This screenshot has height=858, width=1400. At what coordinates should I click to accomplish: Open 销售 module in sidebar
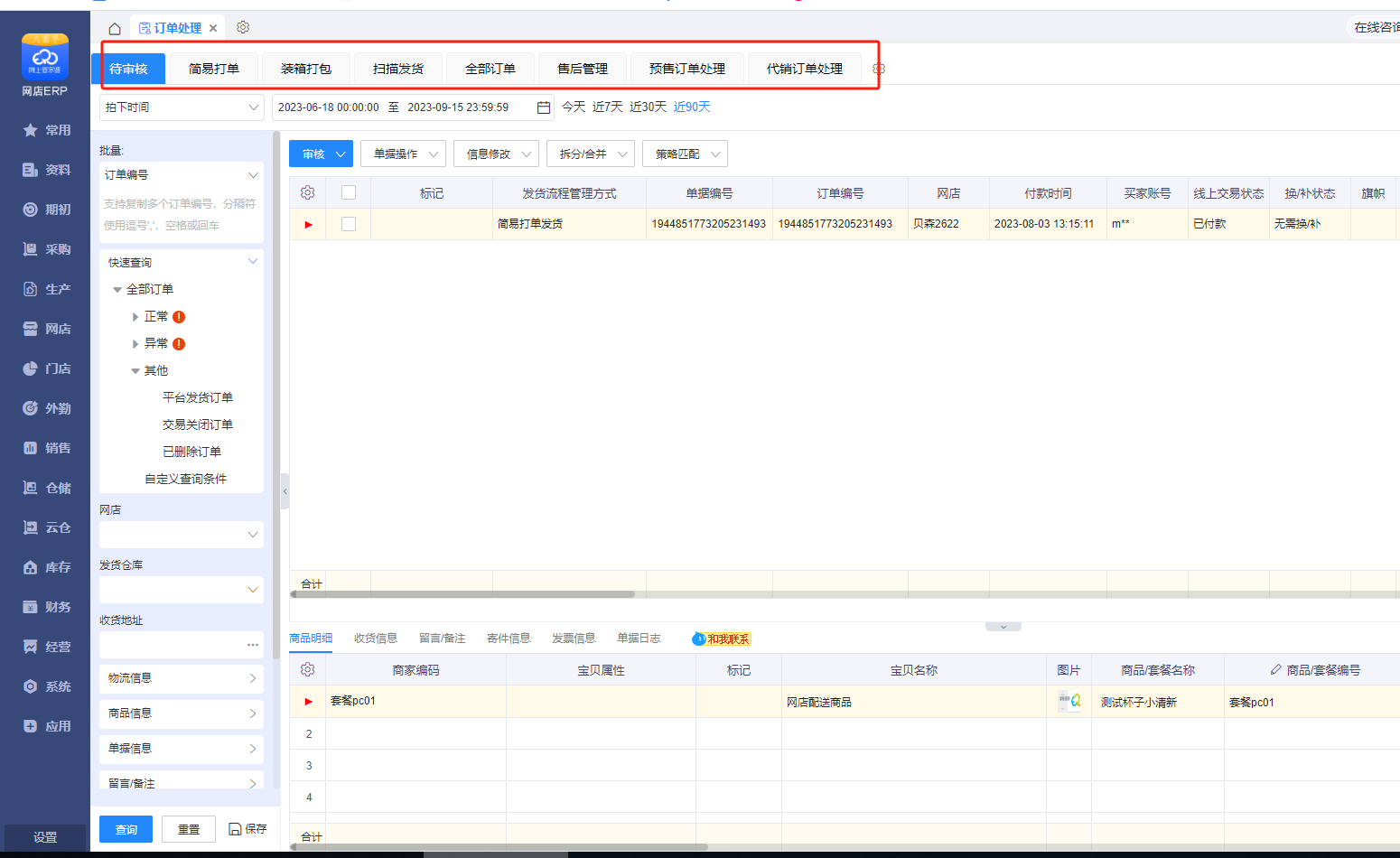(x=46, y=448)
